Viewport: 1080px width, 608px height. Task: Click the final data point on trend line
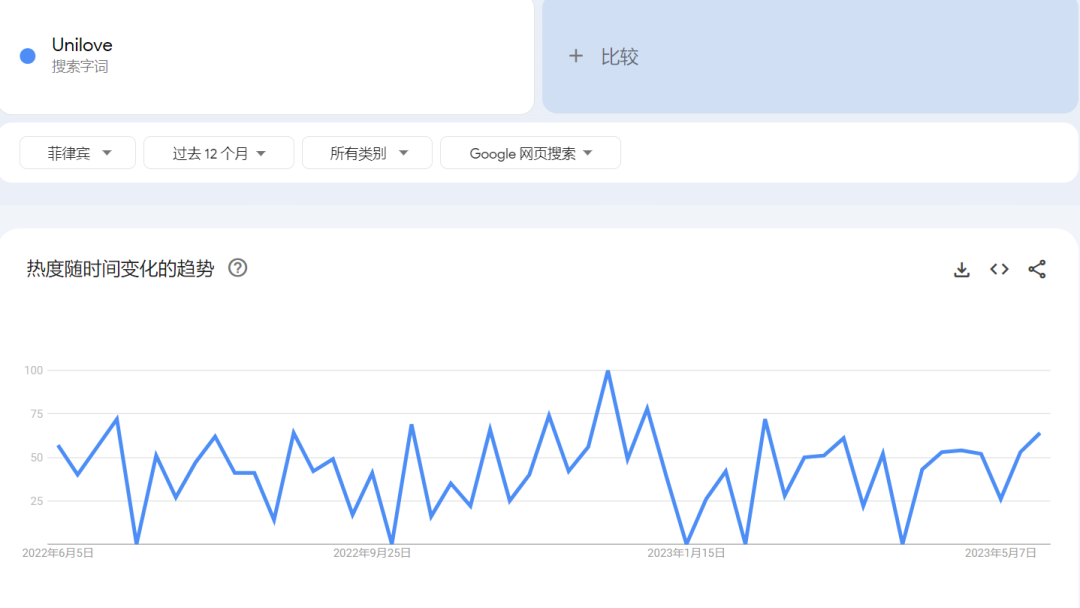[1040, 433]
